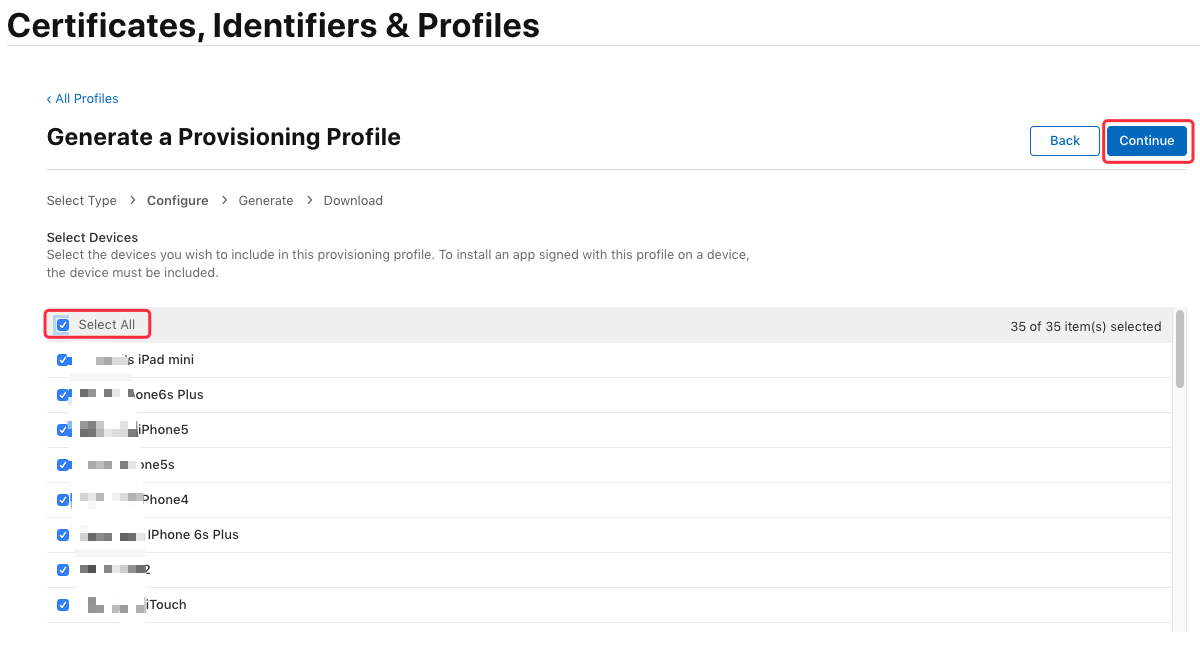Click the chevron arrow before Download step

click(x=309, y=201)
